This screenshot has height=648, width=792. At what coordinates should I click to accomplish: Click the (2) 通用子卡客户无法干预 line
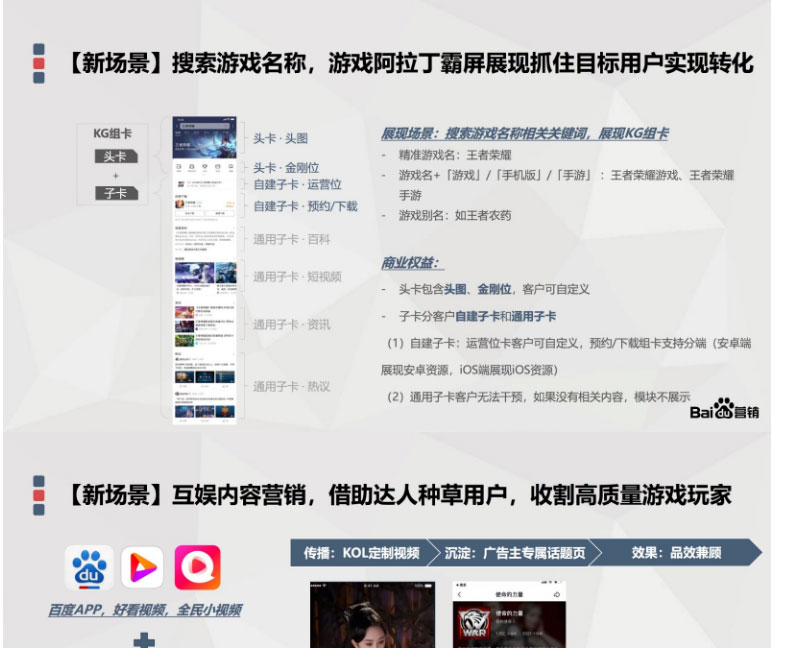(x=538, y=397)
